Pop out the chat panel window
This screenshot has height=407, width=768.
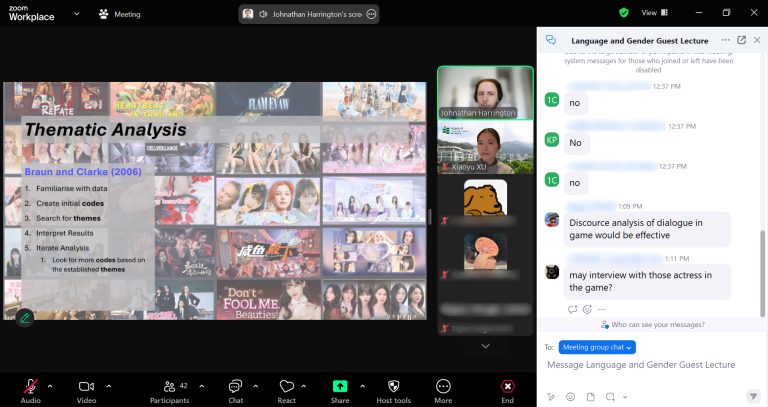click(x=742, y=40)
